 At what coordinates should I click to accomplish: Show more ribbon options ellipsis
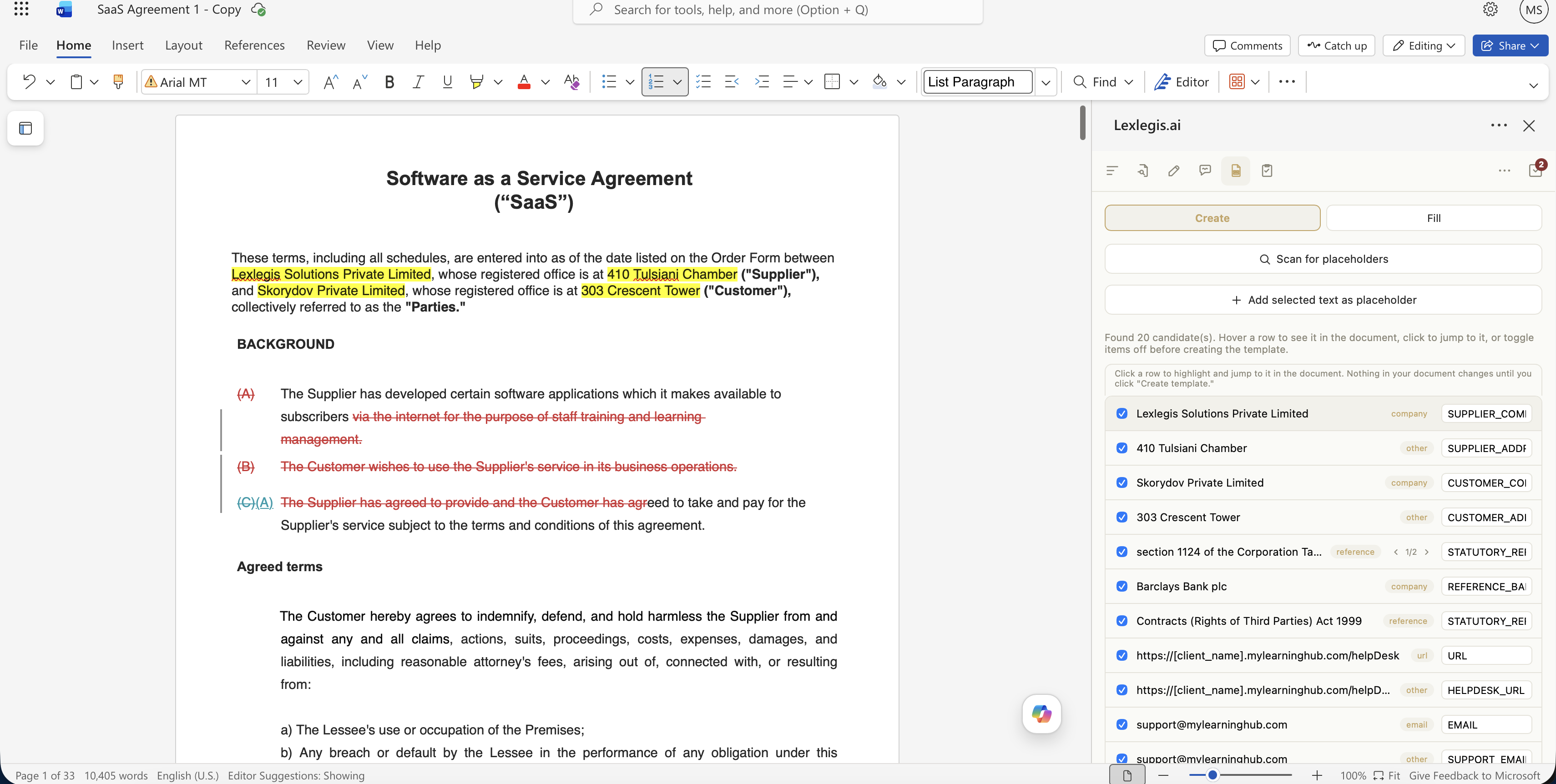point(1287,81)
